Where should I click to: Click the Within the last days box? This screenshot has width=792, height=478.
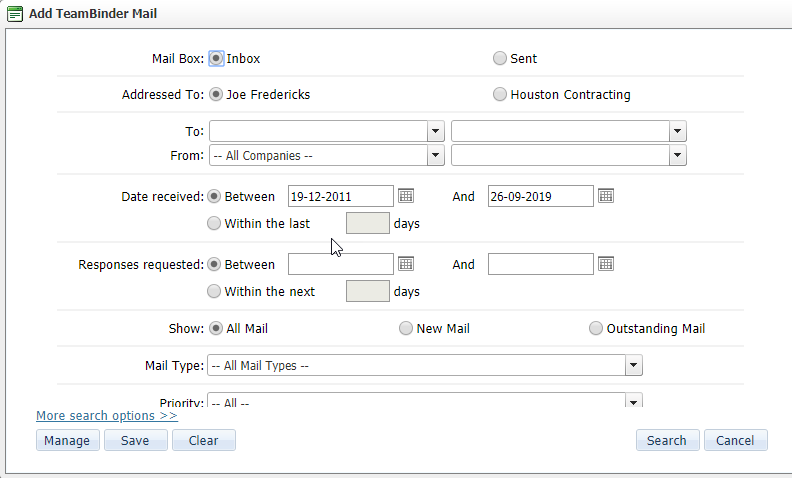coord(368,223)
